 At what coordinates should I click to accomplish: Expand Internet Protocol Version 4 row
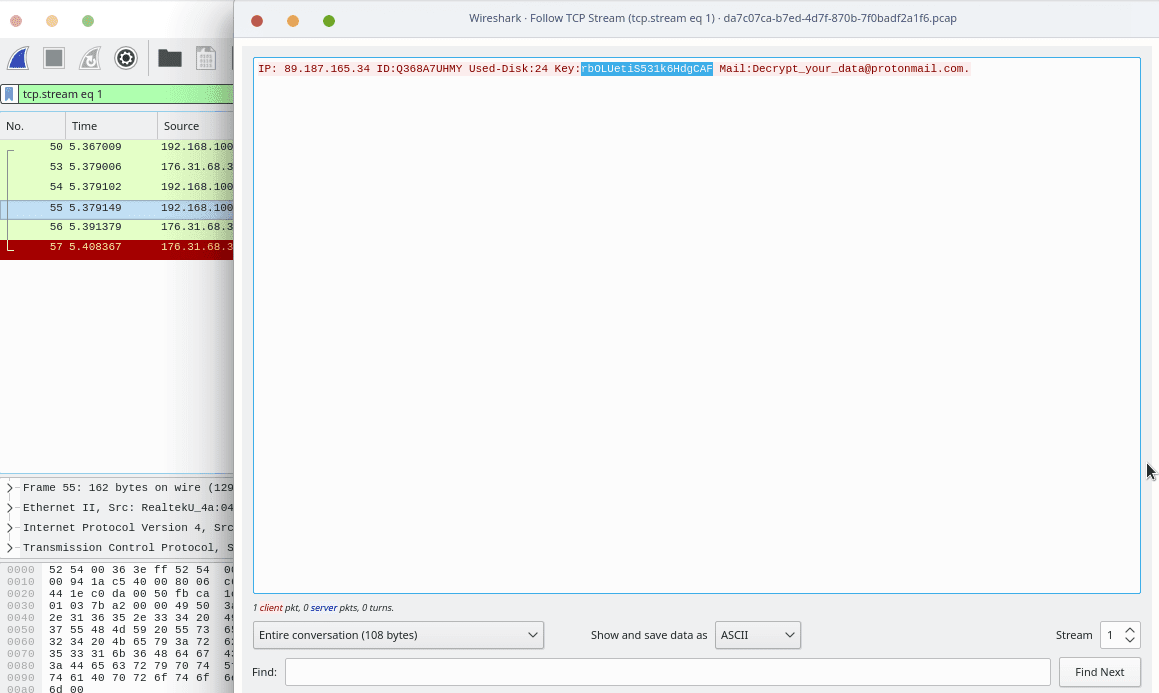click(x=10, y=528)
